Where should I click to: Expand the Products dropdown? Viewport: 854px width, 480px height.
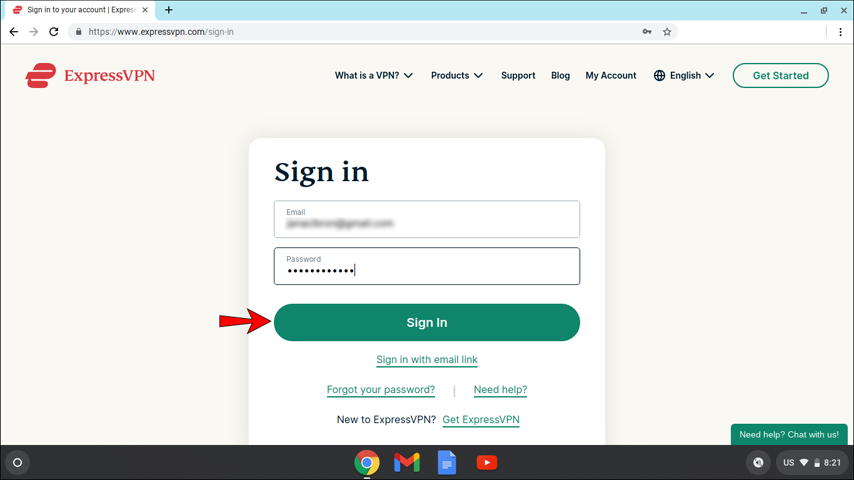pos(456,75)
